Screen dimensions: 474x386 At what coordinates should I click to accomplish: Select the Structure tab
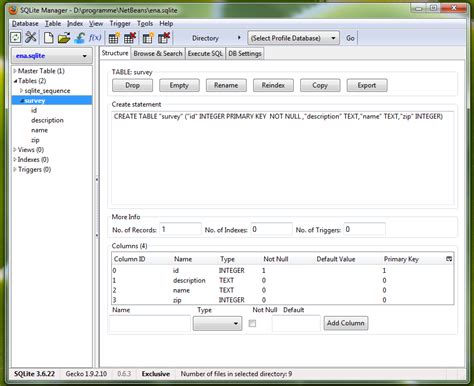(x=115, y=53)
